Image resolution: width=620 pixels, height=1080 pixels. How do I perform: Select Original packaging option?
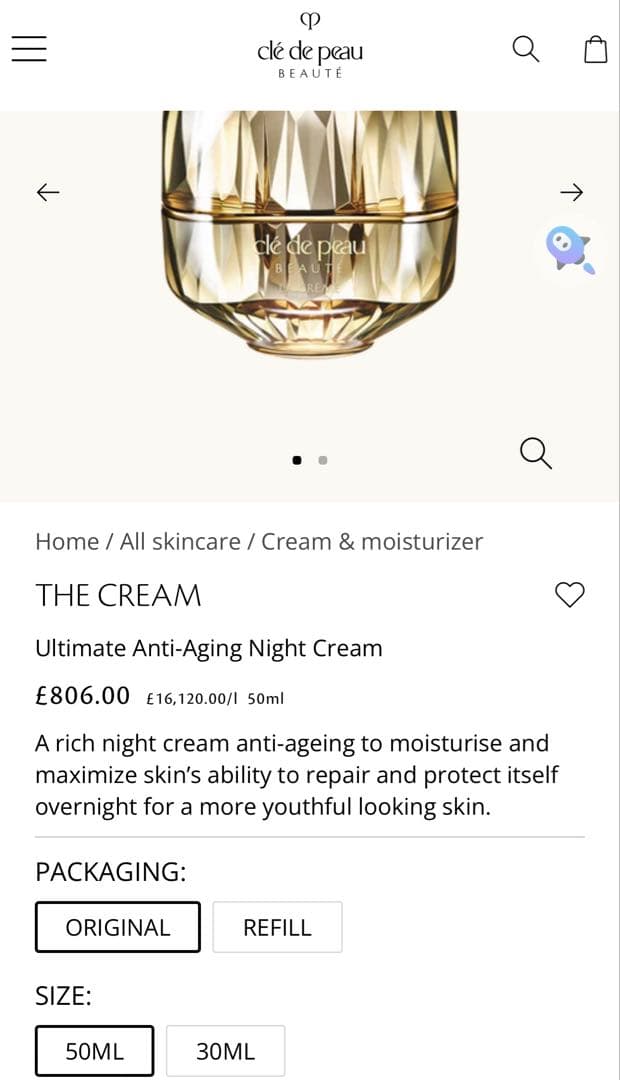pyautogui.click(x=118, y=927)
